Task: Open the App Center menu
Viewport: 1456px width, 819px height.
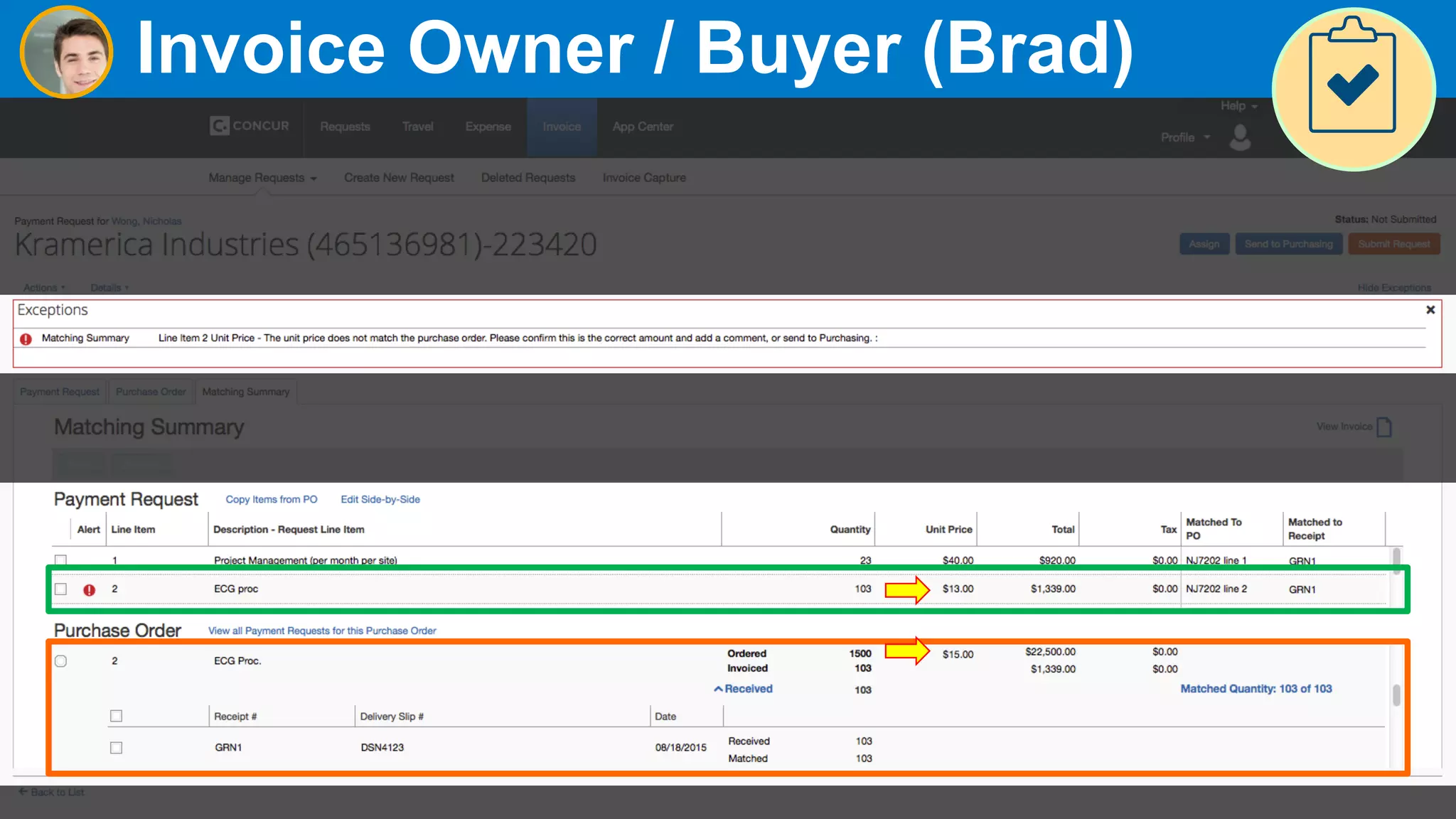Action: tap(643, 127)
